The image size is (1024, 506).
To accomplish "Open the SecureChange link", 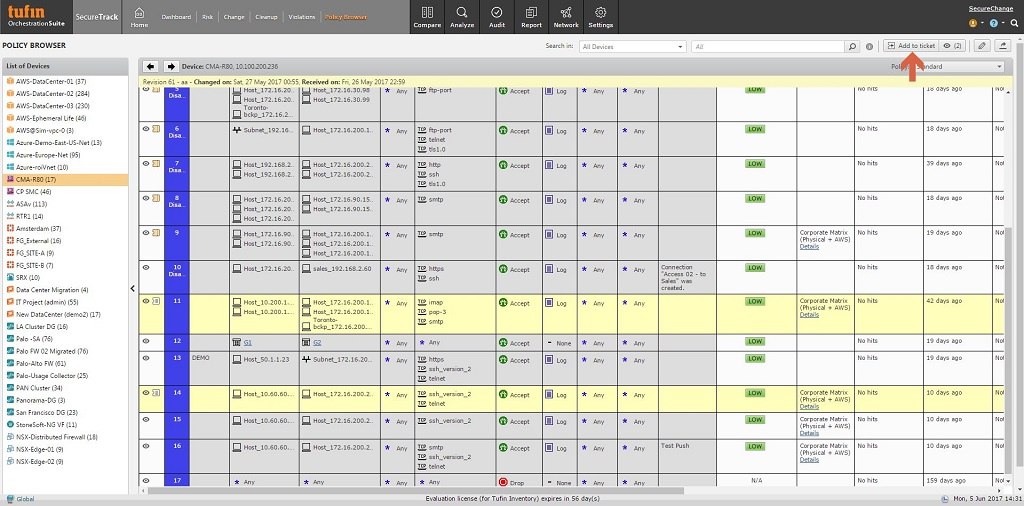I will 991,9.
